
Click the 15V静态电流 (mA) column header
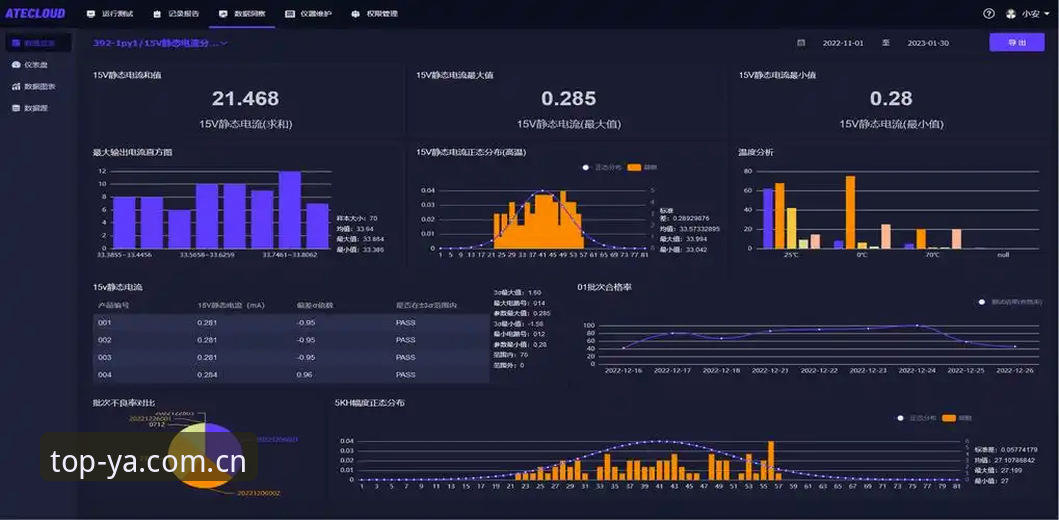coord(231,305)
